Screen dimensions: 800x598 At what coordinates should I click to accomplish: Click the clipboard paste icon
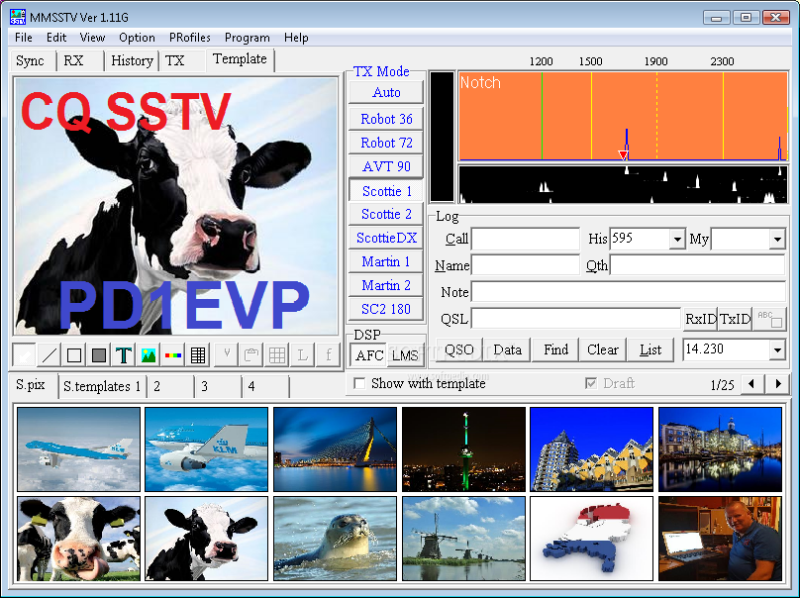pos(251,355)
